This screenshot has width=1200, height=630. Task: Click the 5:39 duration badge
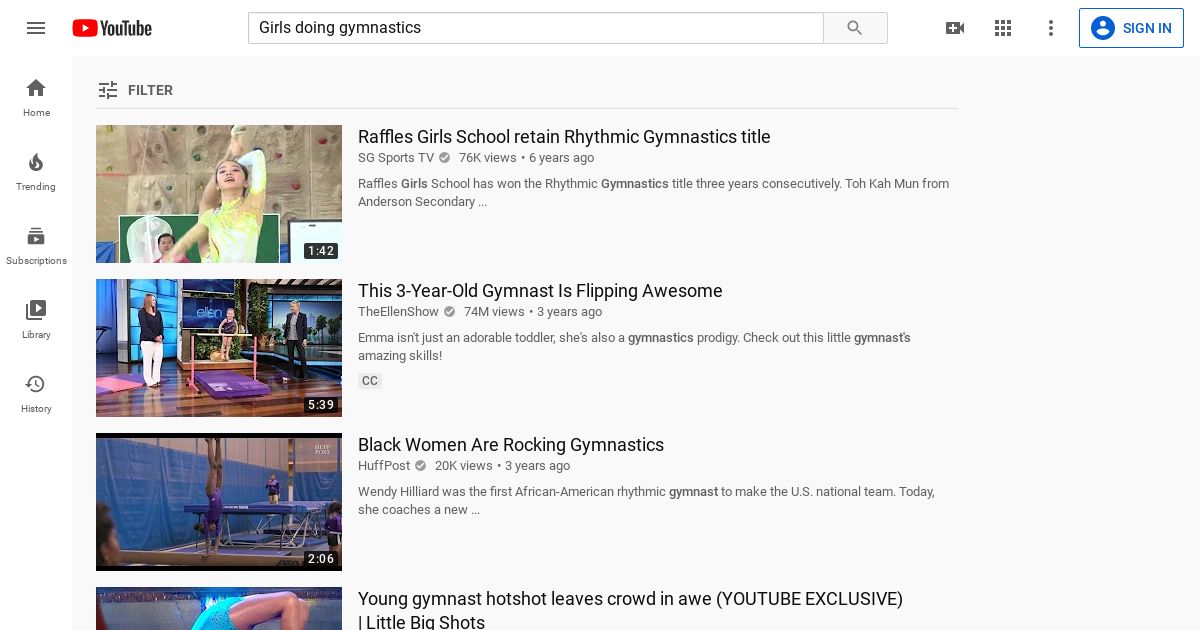321,405
